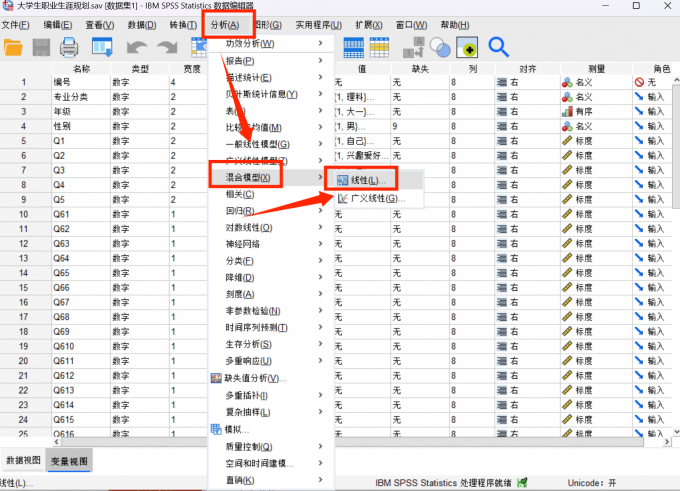Click the ordinal measure icon in row 3
Screen dimensions: 680x491
(x=567, y=111)
